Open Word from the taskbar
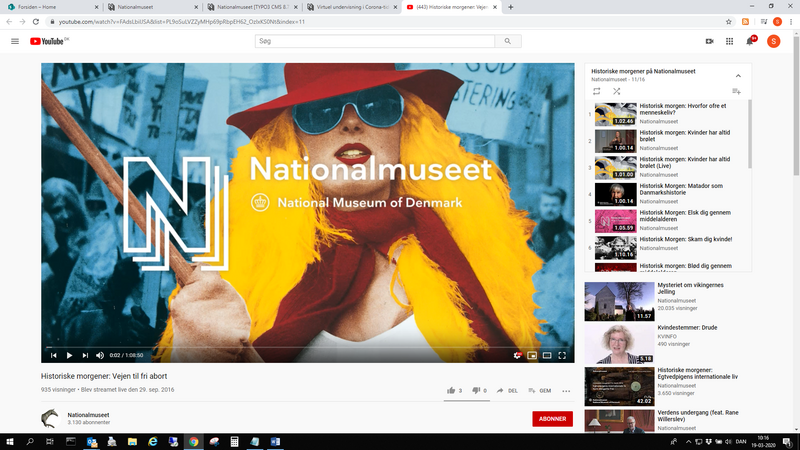 276,442
